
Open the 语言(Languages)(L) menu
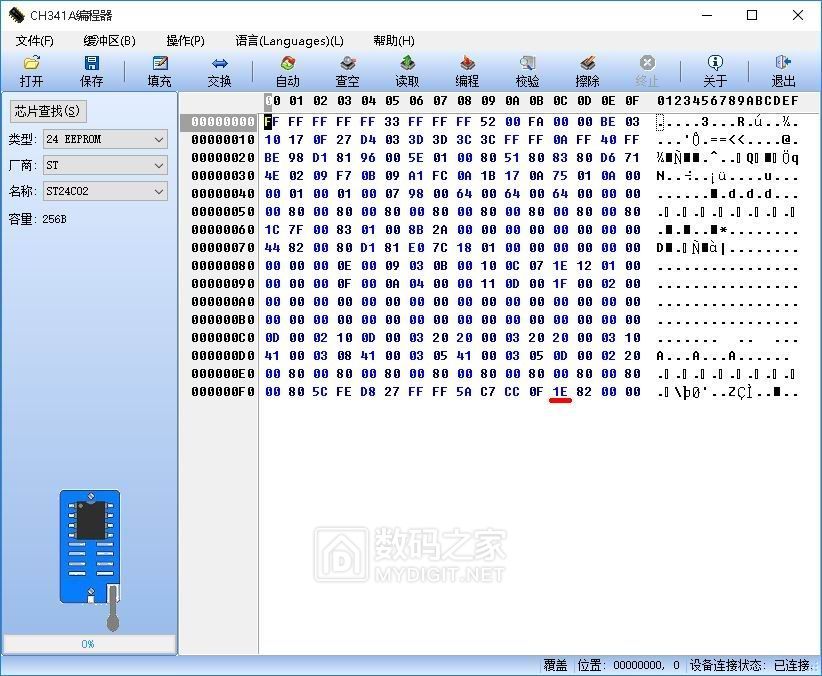click(x=289, y=41)
